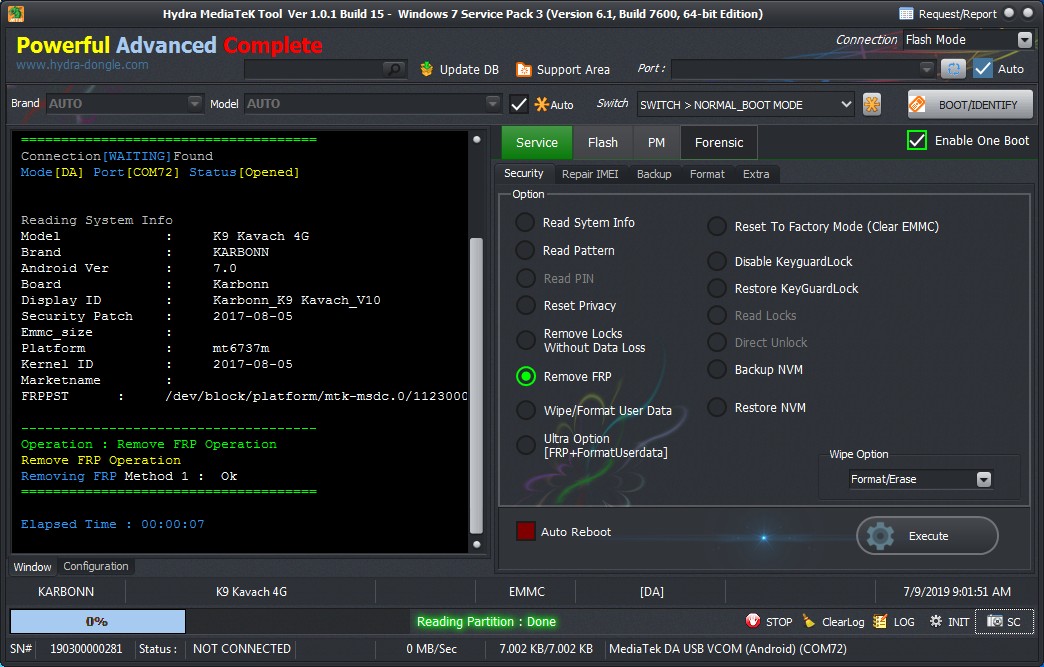Toggle the Auto model checkbox
This screenshot has width=1044, height=667.
click(519, 104)
